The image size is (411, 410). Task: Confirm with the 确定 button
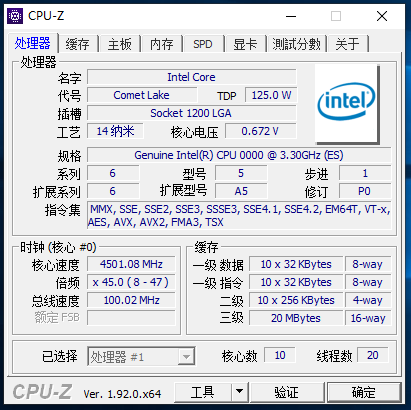(x=364, y=391)
